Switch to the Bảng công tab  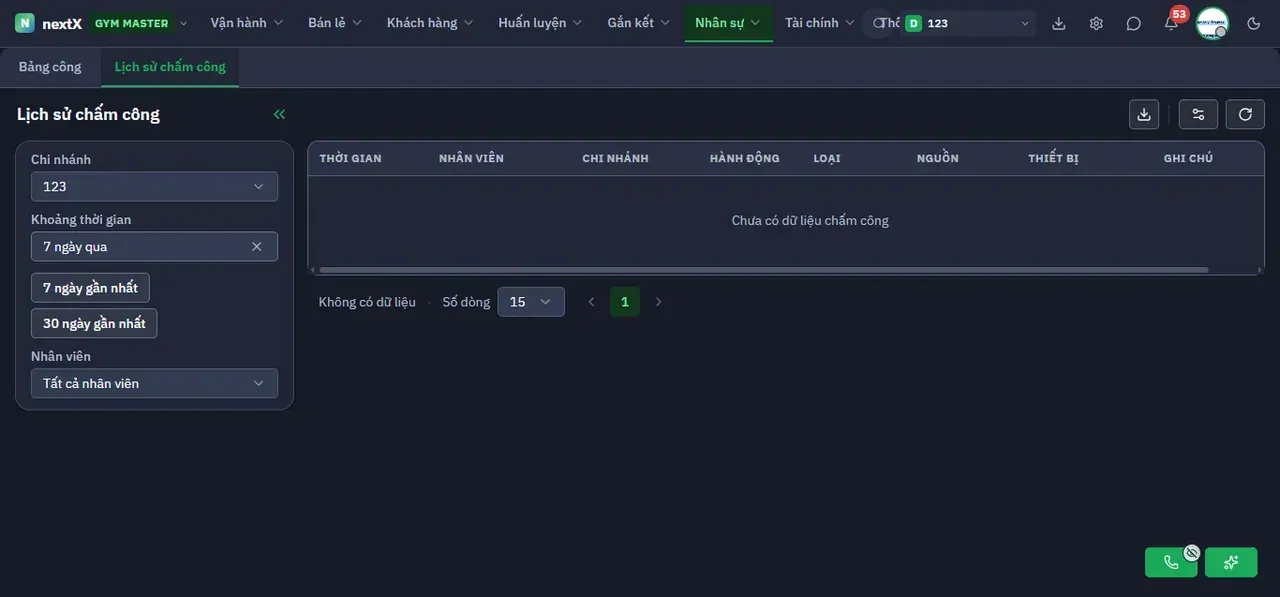pos(50,67)
